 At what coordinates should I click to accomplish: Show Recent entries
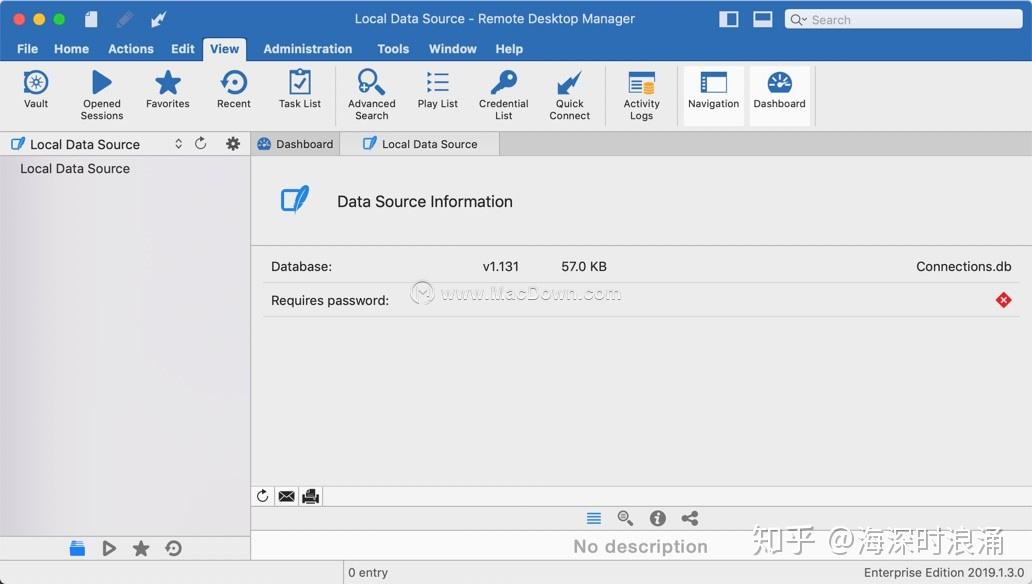click(x=233, y=90)
